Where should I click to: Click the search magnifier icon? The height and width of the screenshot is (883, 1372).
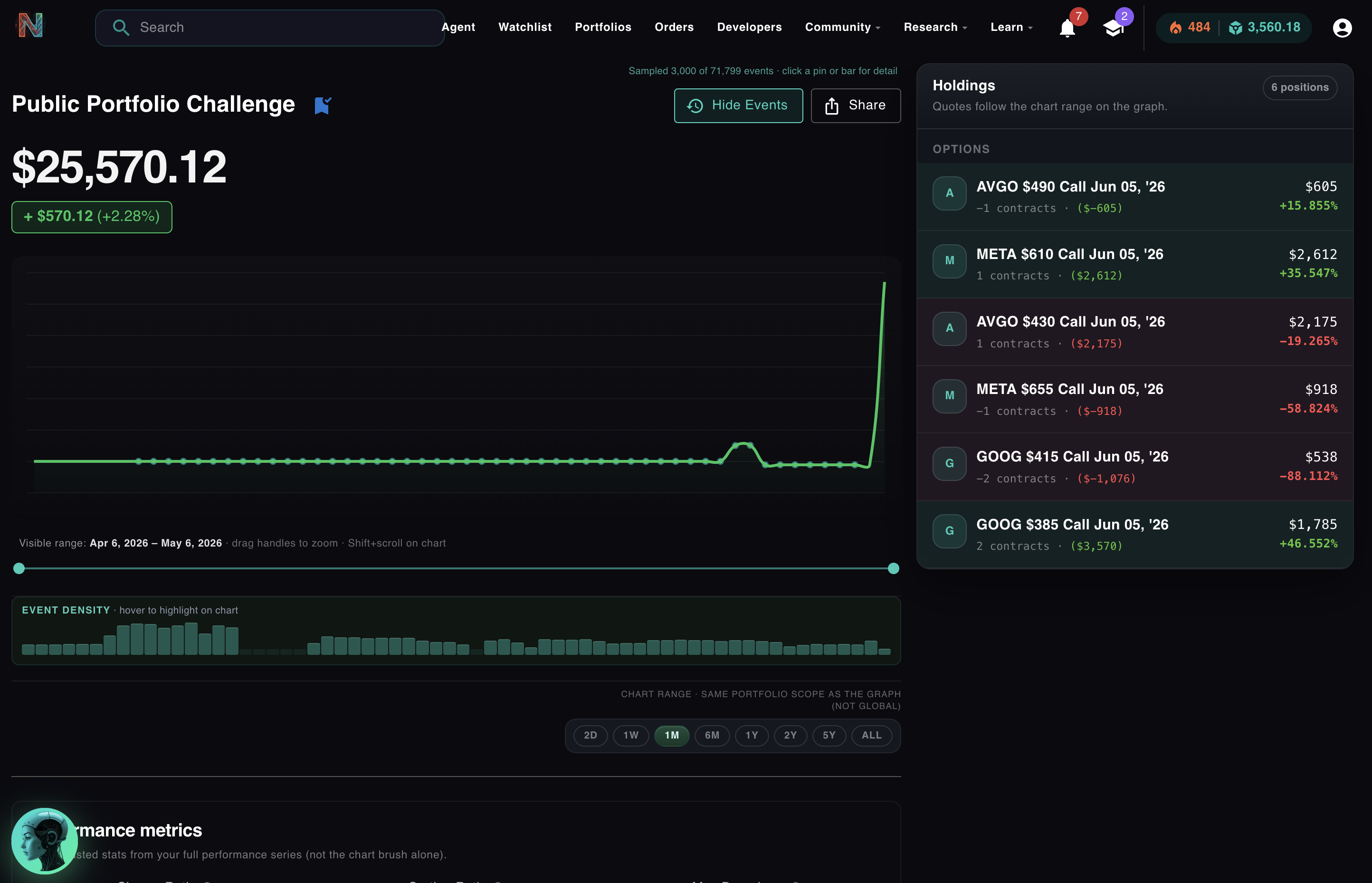tap(120, 28)
